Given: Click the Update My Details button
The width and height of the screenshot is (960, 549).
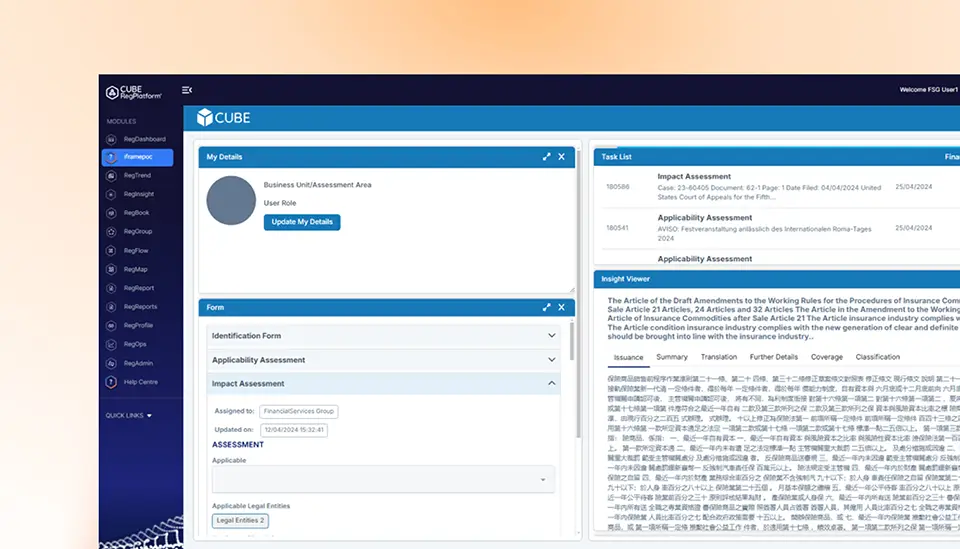Looking at the screenshot, I should pyautogui.click(x=302, y=221).
